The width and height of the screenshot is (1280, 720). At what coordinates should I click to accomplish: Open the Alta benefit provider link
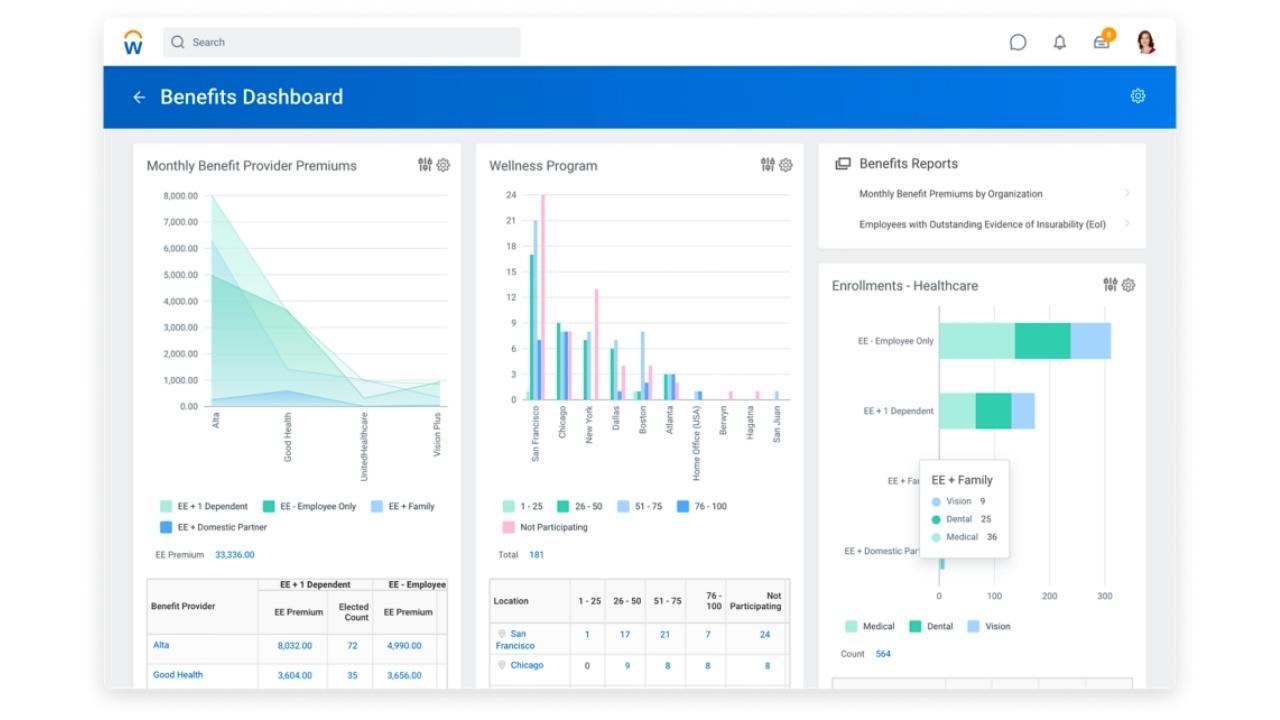161,645
